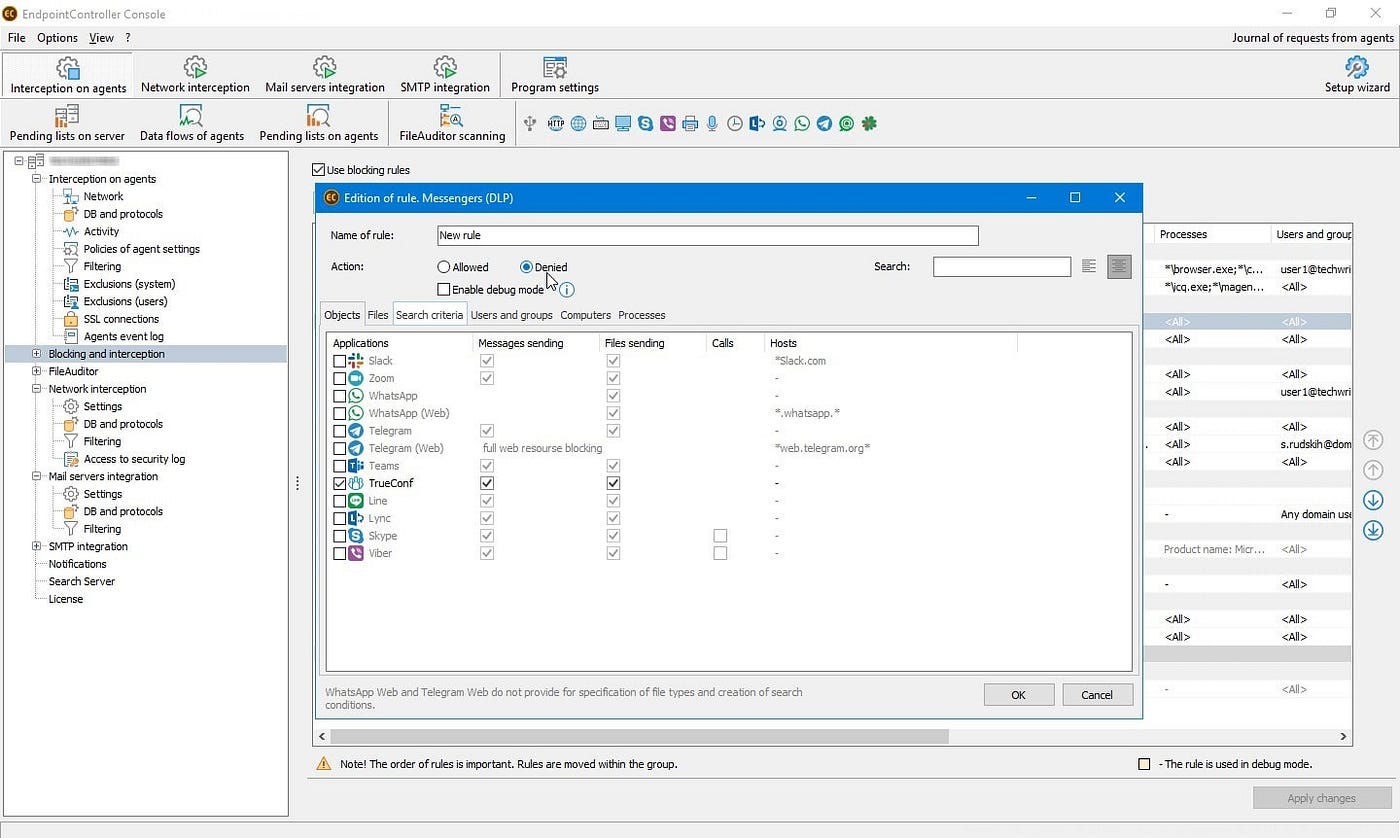The width and height of the screenshot is (1400, 838).
Task: Expand Blocking and interception tree node
Action: pos(37,354)
